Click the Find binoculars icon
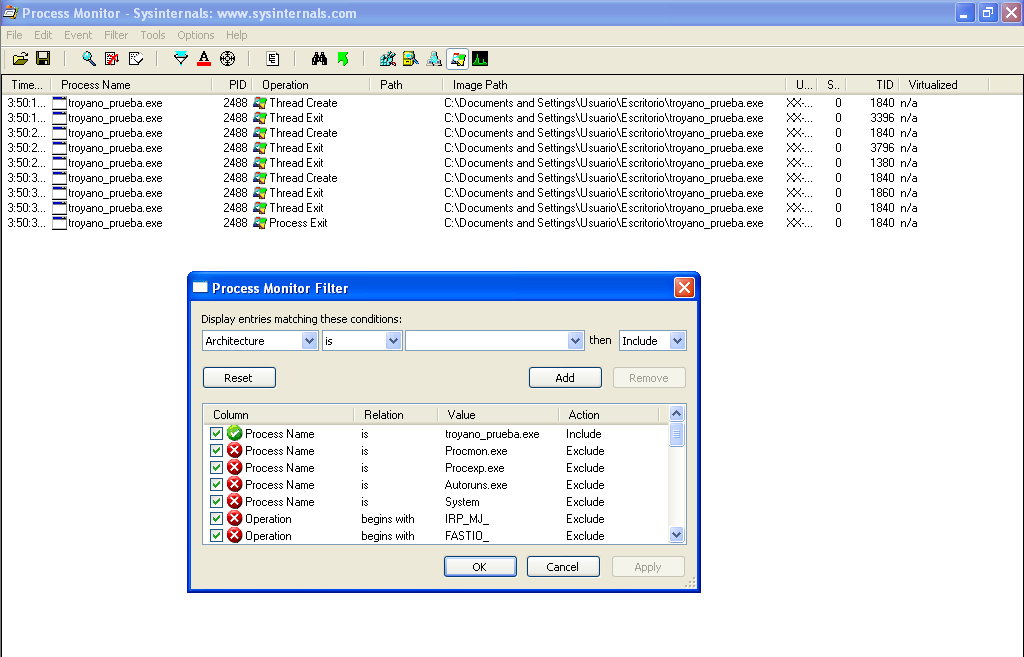The image size is (1024, 657). [x=318, y=58]
